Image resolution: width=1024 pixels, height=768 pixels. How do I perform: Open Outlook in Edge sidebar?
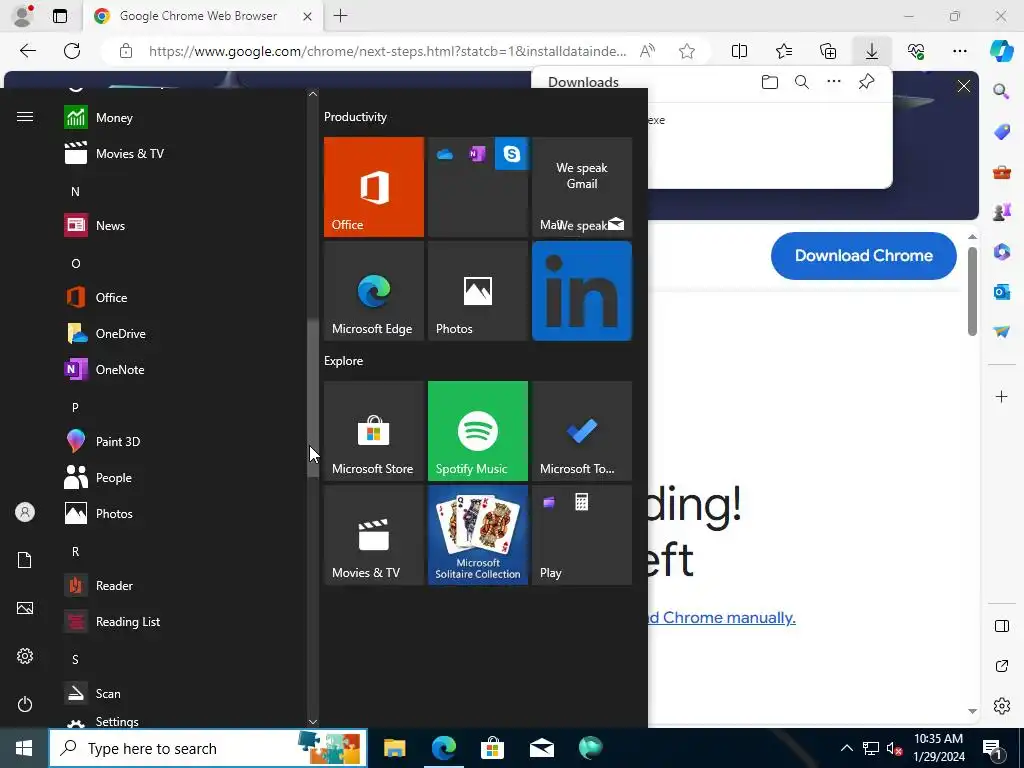click(x=1001, y=291)
